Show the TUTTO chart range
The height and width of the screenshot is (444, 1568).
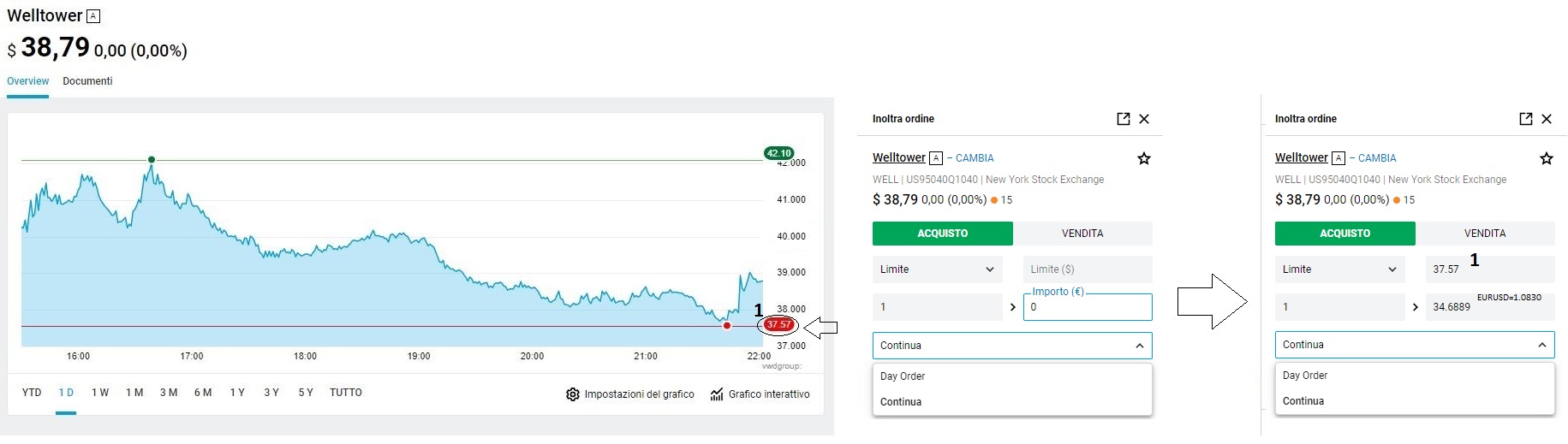pos(346,393)
